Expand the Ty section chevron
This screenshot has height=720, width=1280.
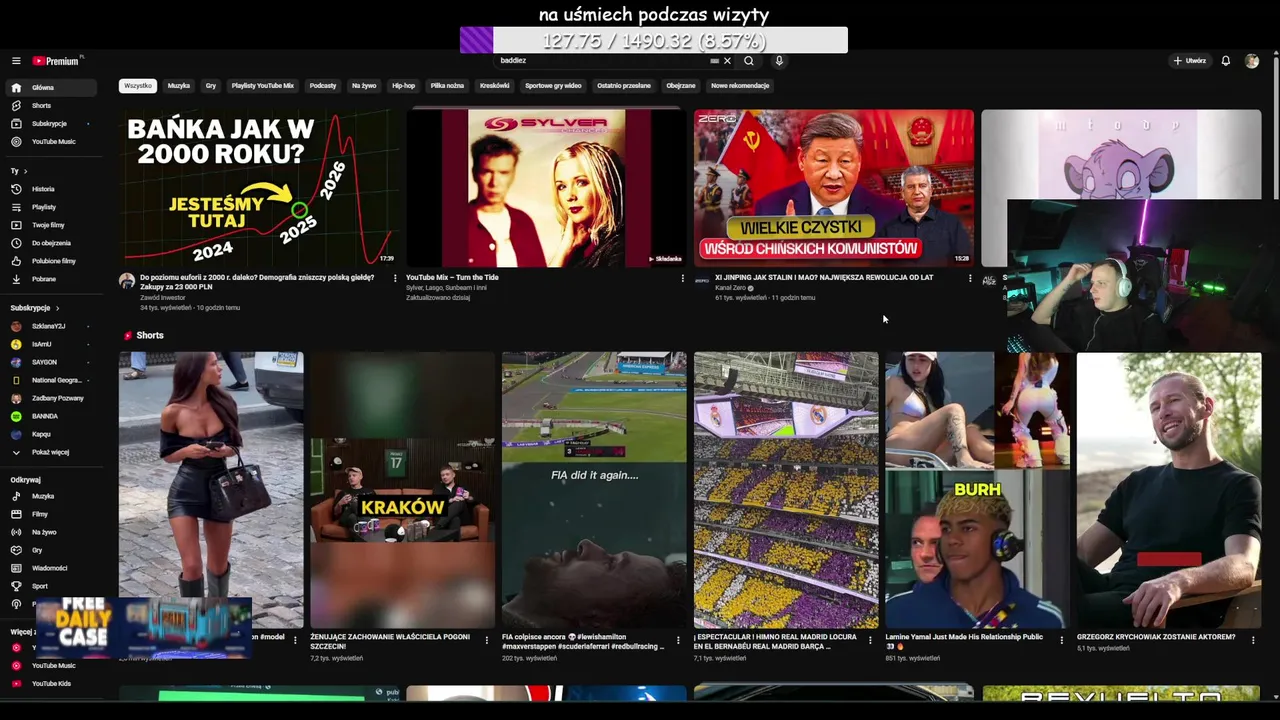tap(25, 171)
